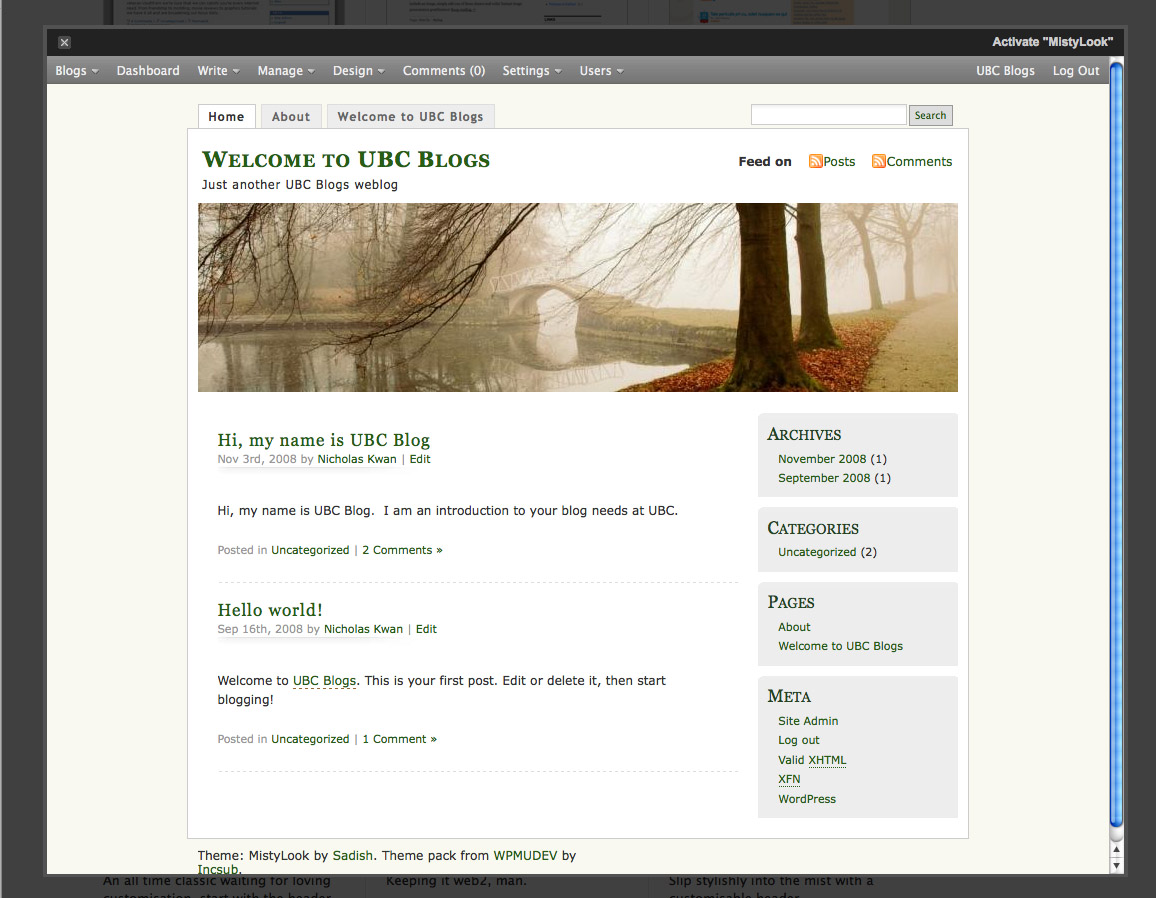Open the WPMUDEV link in footer
The image size is (1156, 898).
(525, 855)
